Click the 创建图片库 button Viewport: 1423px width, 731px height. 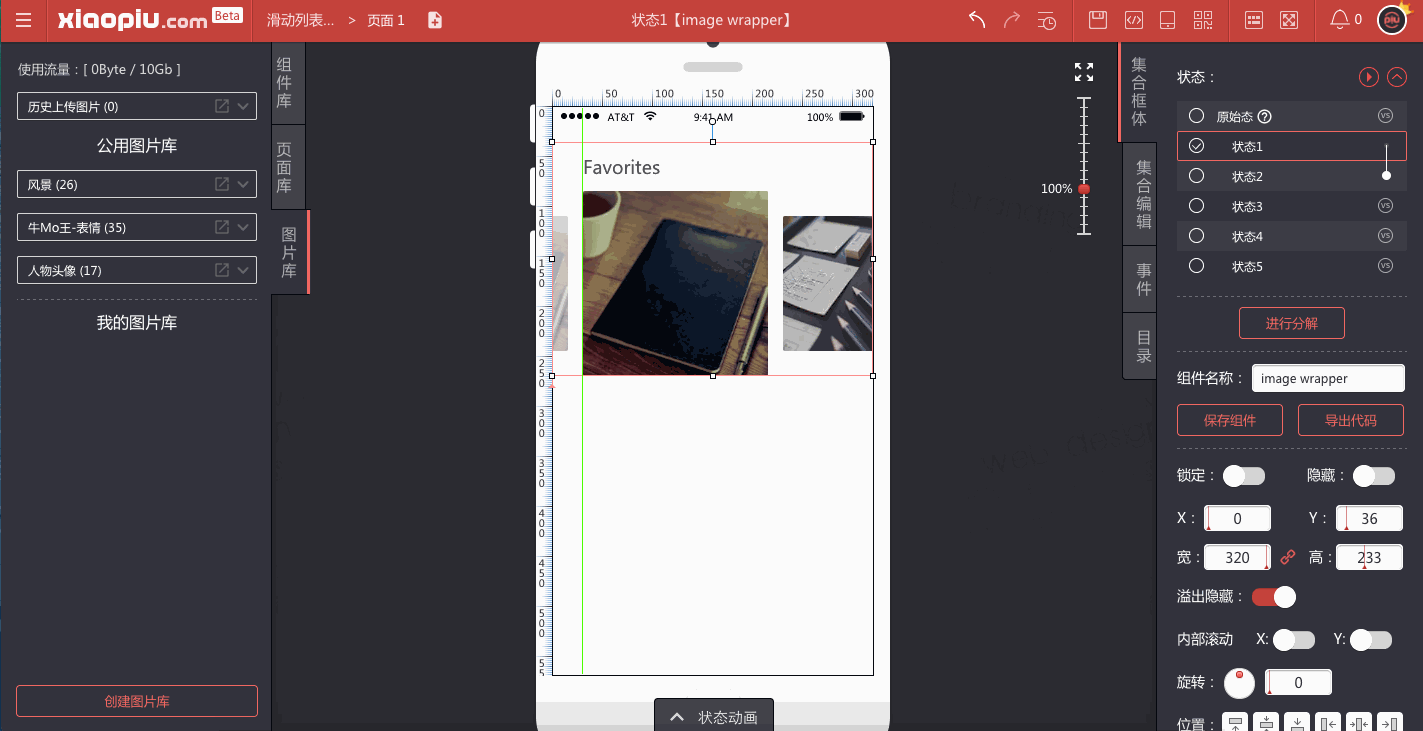coord(137,701)
